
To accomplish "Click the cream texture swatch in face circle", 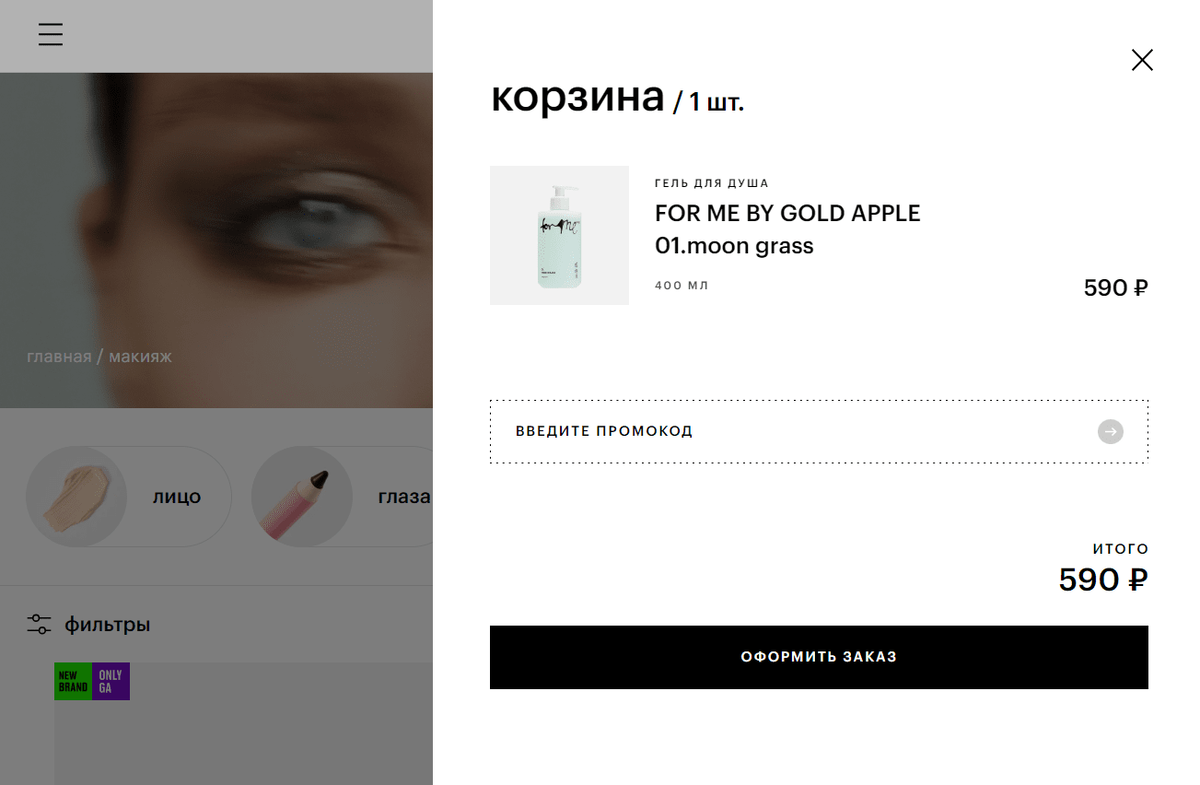I will coord(76,496).
